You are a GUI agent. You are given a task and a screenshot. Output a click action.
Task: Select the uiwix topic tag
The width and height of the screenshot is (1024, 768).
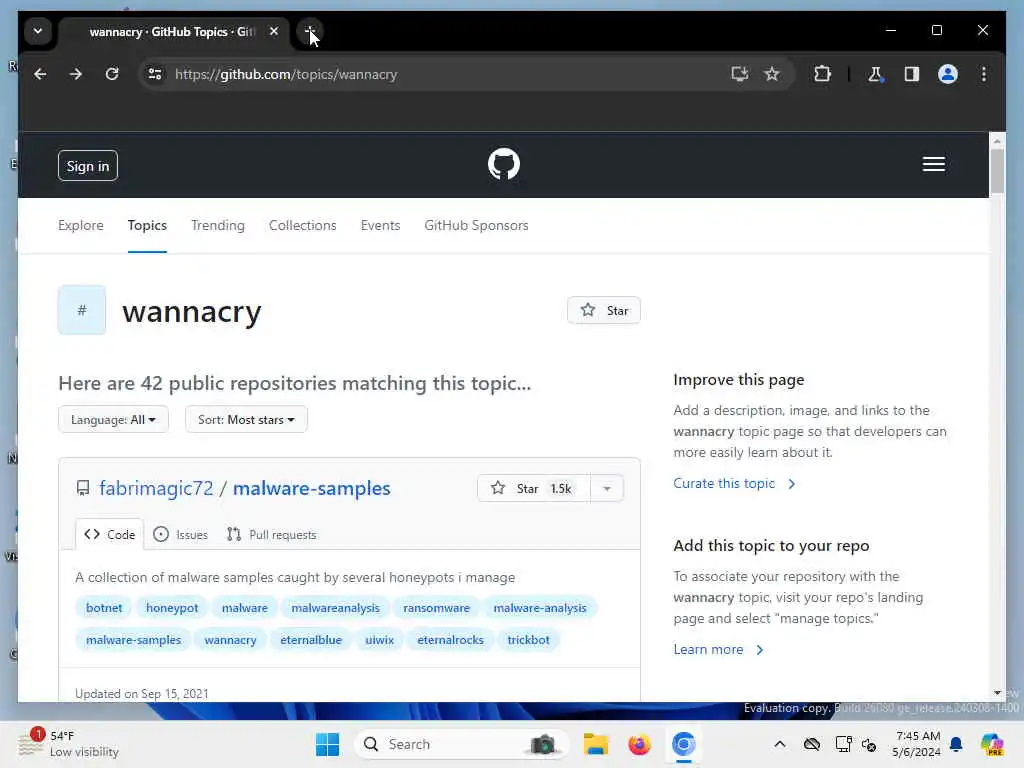[x=379, y=640]
